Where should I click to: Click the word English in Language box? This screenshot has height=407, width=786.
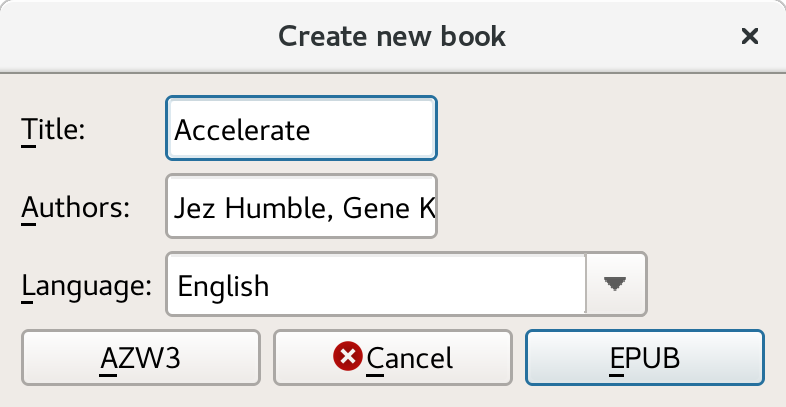click(223, 286)
